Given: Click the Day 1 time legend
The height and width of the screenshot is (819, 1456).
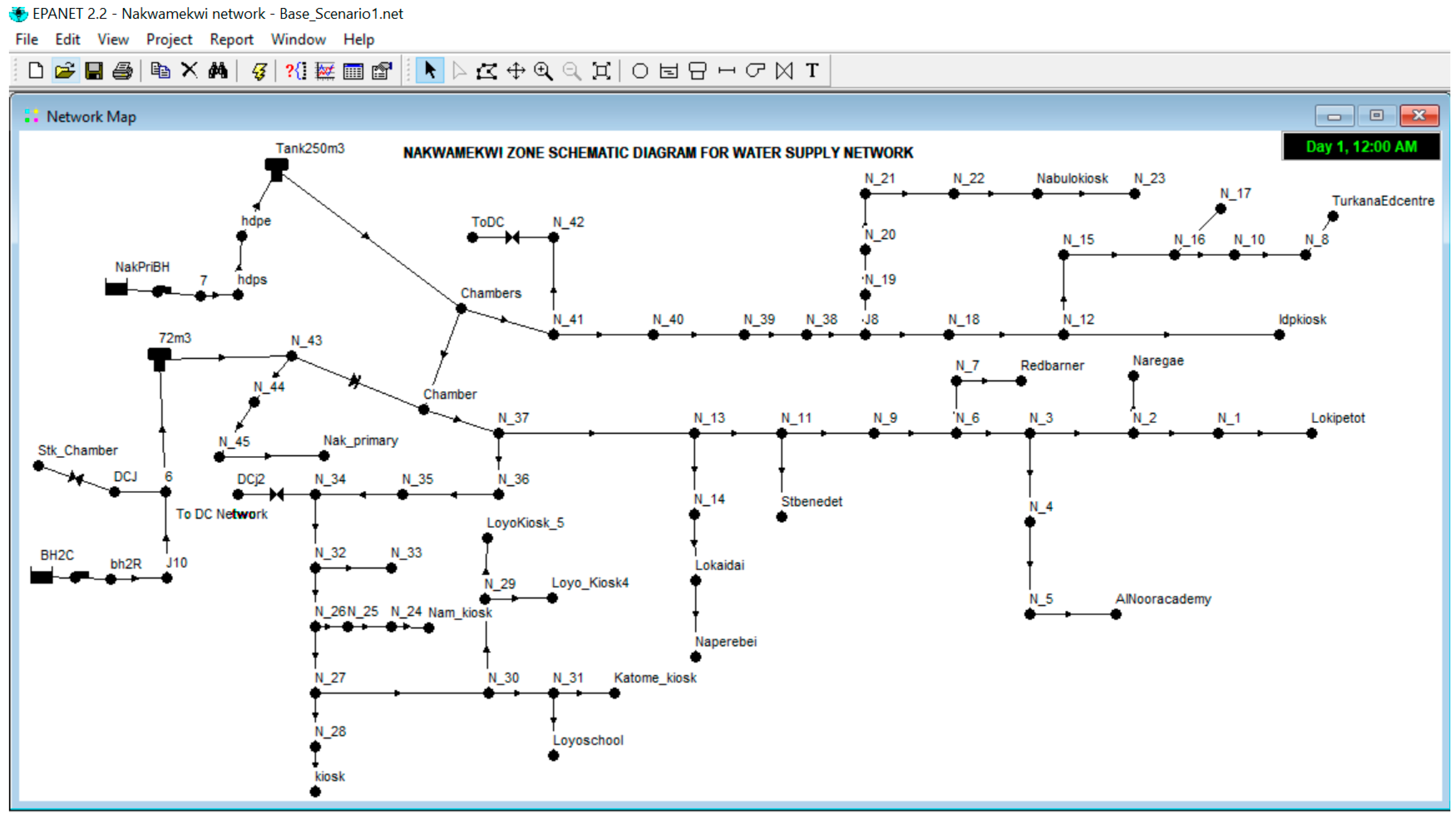Looking at the screenshot, I should click(1360, 147).
